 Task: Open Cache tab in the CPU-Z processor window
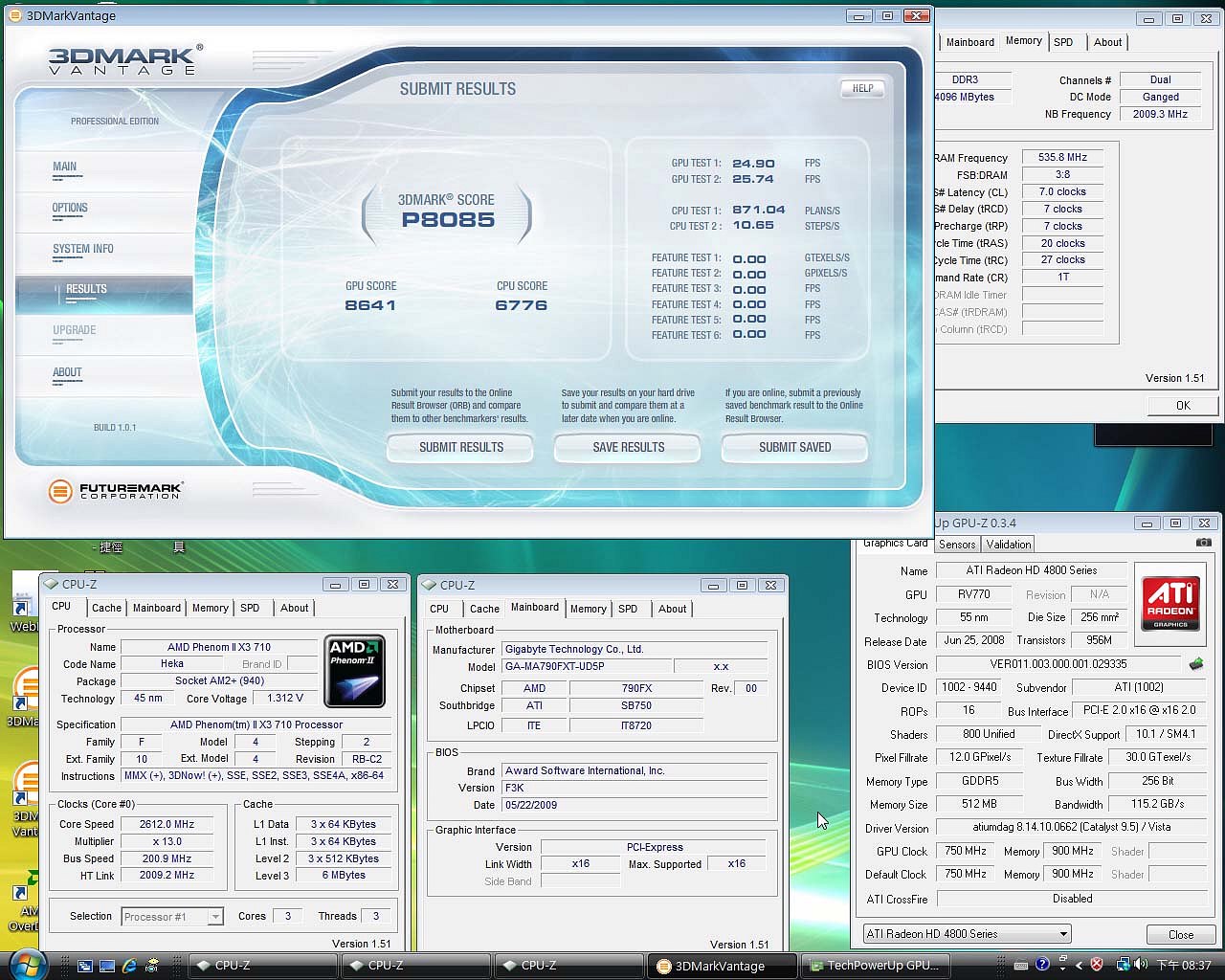pos(106,608)
